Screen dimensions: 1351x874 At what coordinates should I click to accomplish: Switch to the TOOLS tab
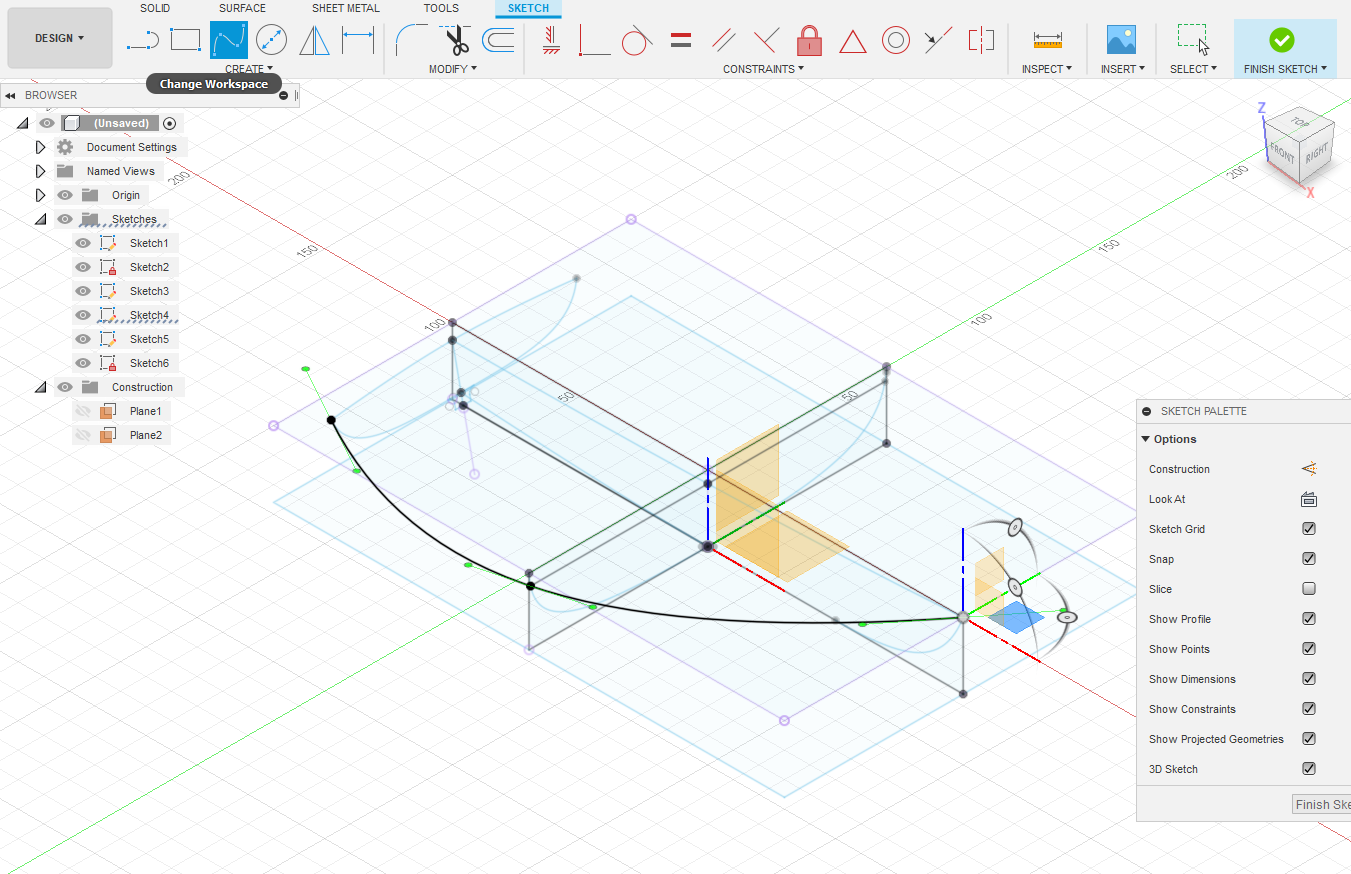(x=441, y=8)
